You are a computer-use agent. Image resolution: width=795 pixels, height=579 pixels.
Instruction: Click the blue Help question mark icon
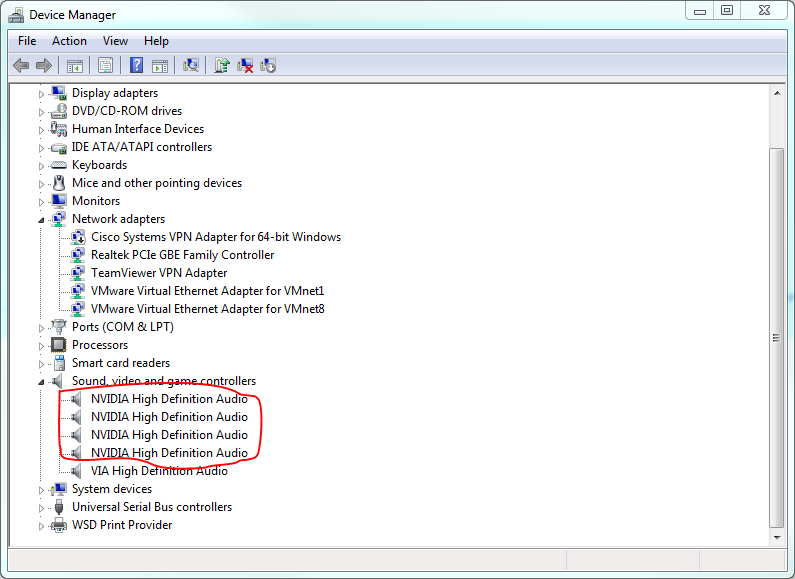(136, 65)
